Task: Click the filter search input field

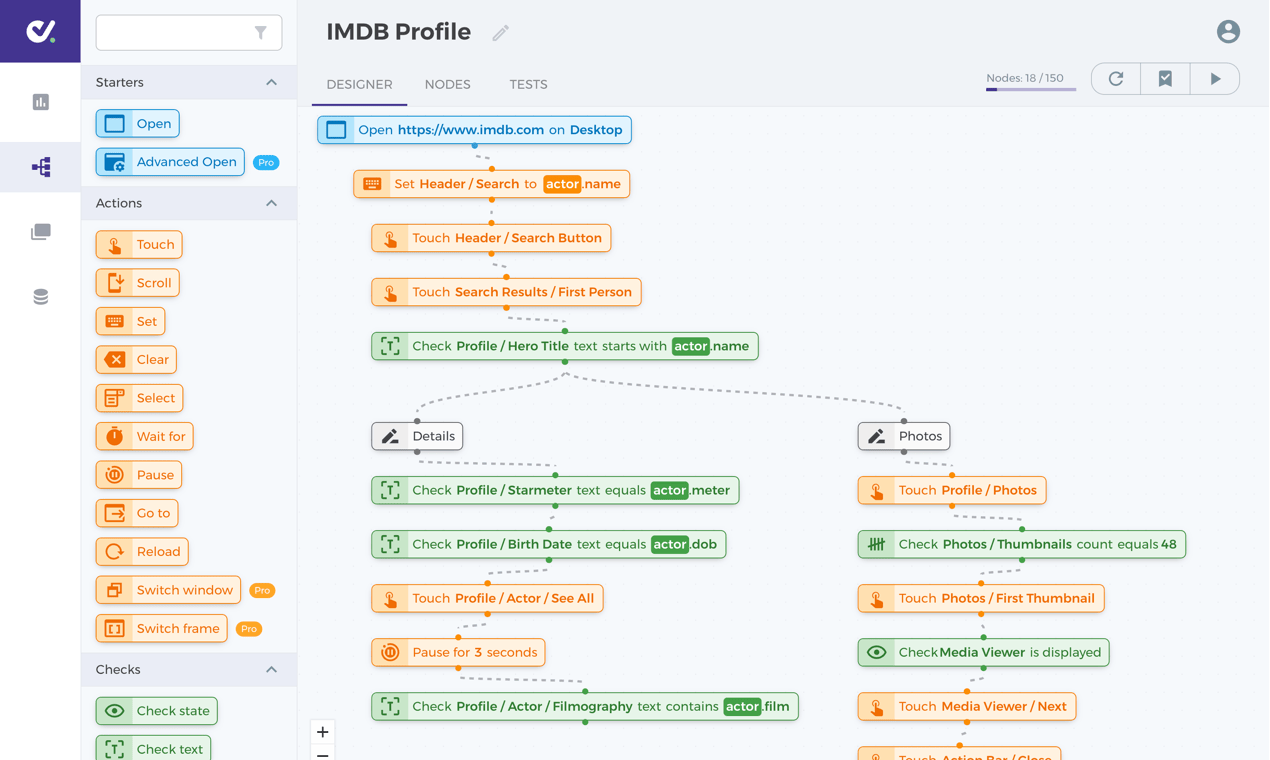Action: coord(189,33)
